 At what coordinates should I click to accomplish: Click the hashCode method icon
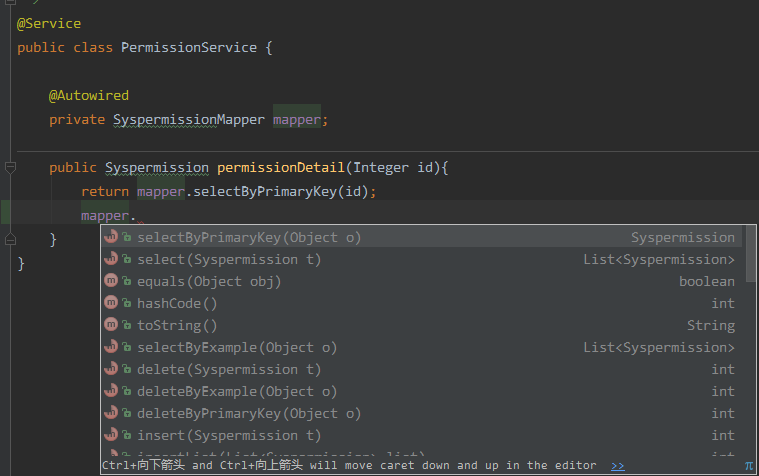111,304
